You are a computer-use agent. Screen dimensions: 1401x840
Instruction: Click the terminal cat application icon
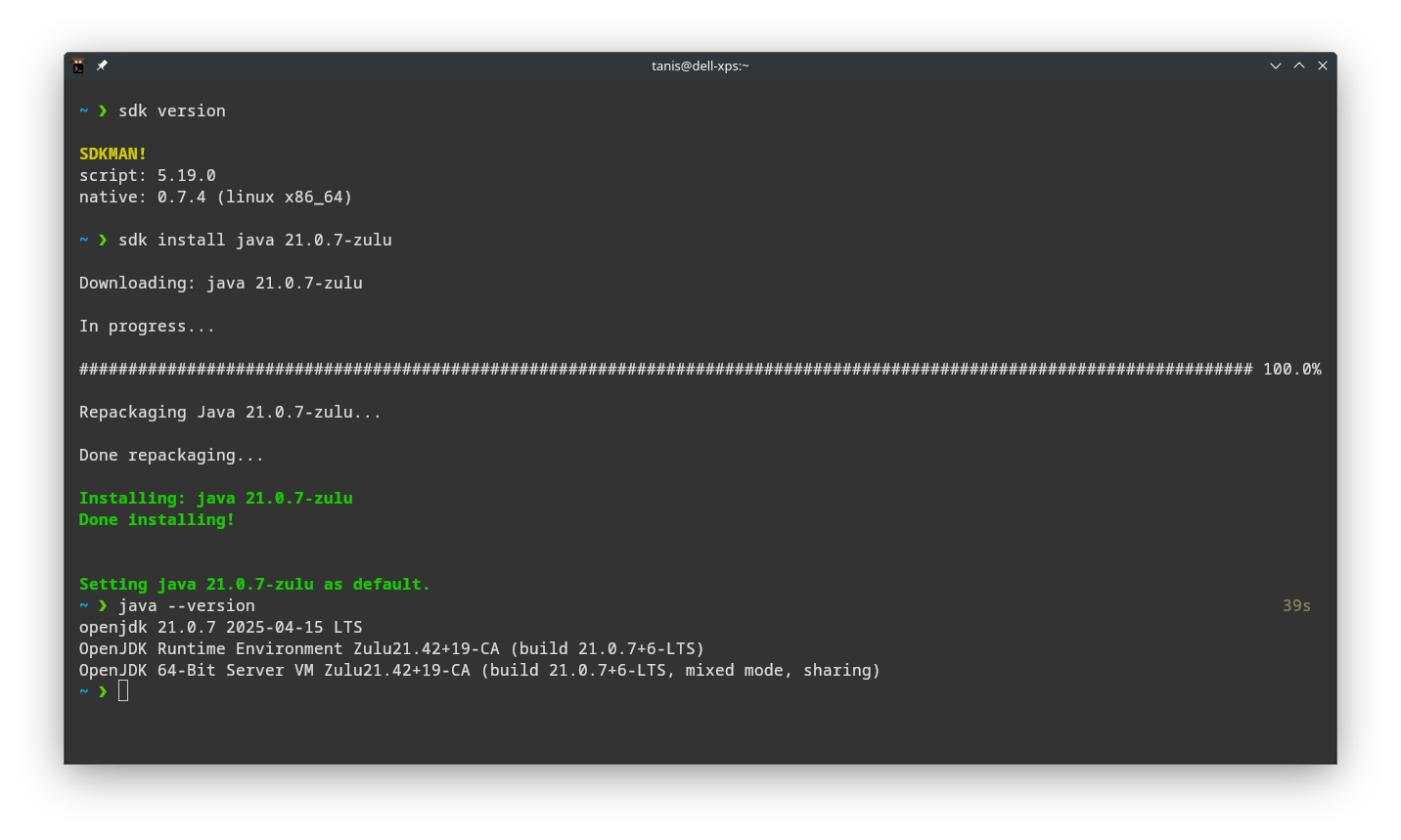79,66
